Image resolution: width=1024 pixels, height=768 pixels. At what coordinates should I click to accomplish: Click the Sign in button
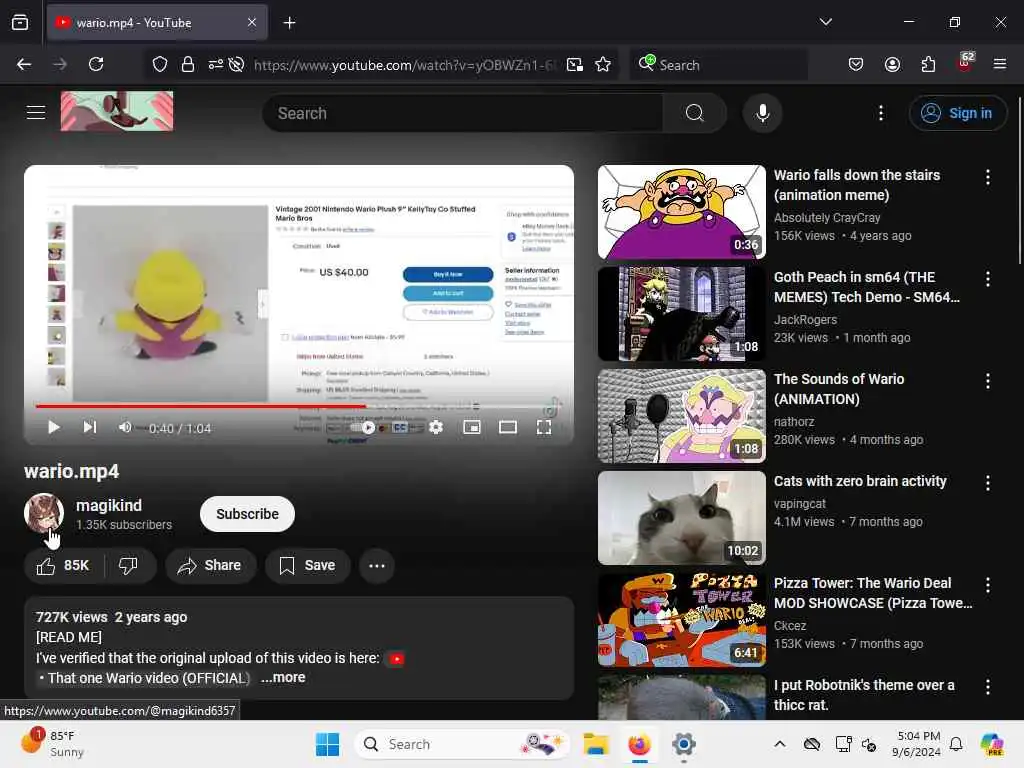point(957,113)
